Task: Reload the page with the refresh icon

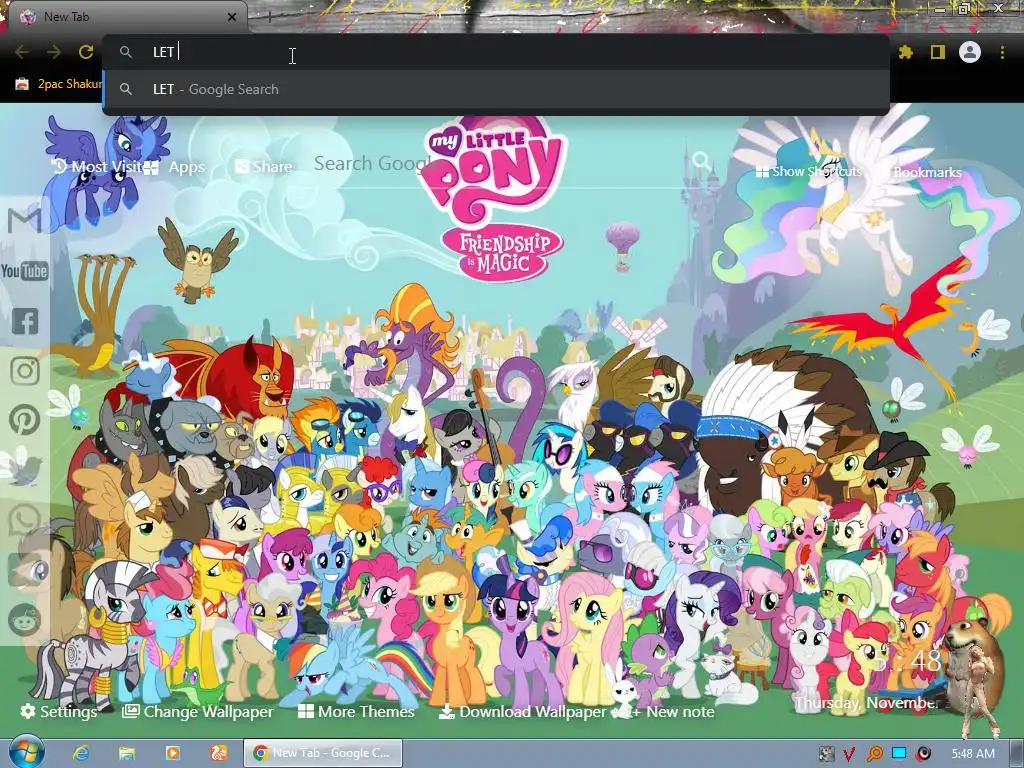Action: 86,52
